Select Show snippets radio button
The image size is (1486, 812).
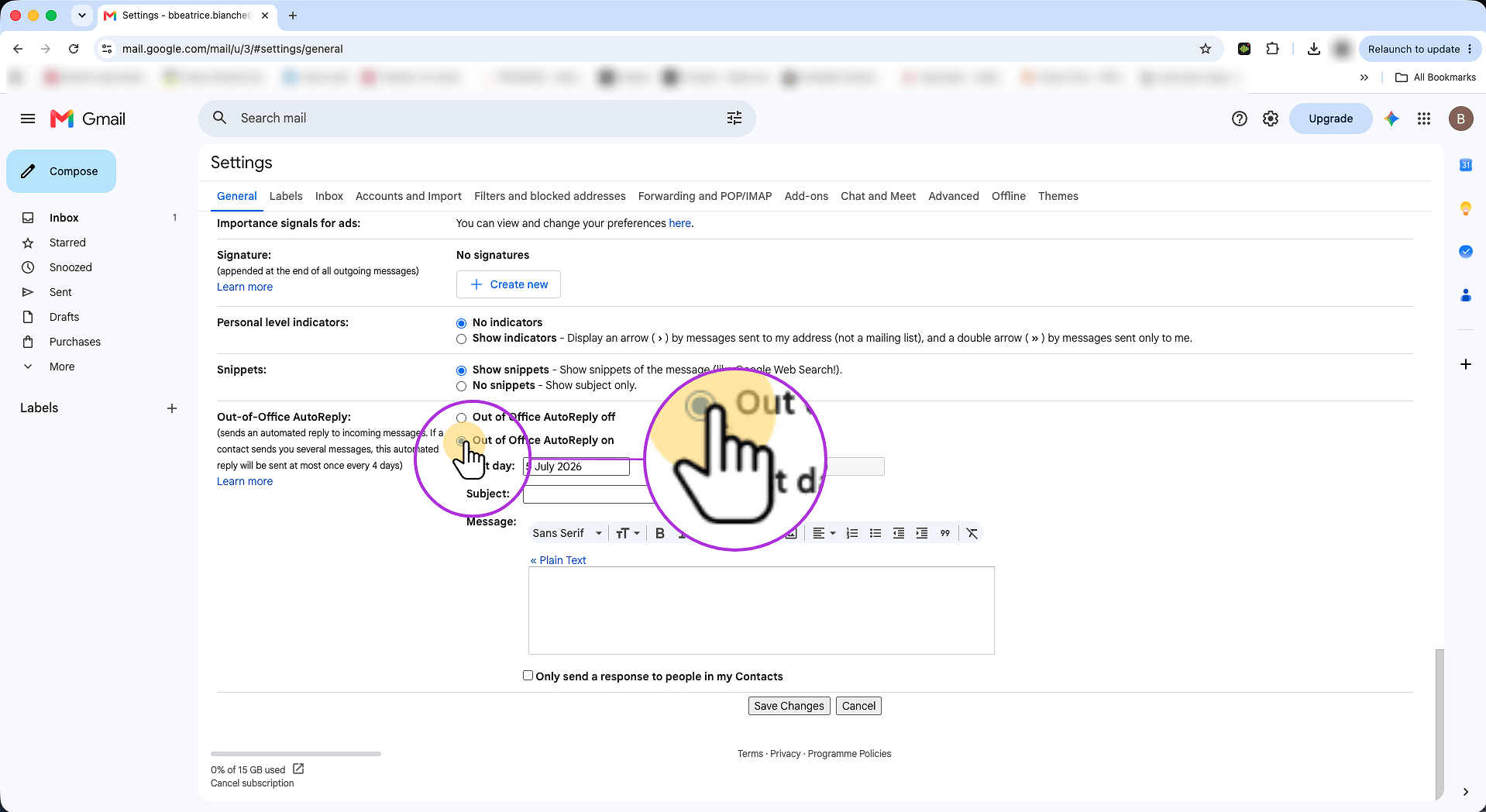[462, 370]
